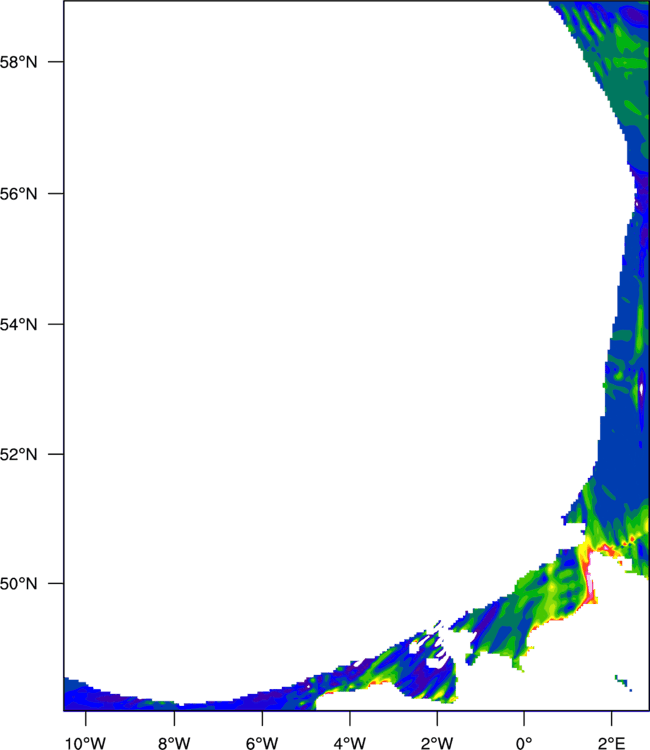Click the 52°N latitude label

pyautogui.click(x=18, y=454)
